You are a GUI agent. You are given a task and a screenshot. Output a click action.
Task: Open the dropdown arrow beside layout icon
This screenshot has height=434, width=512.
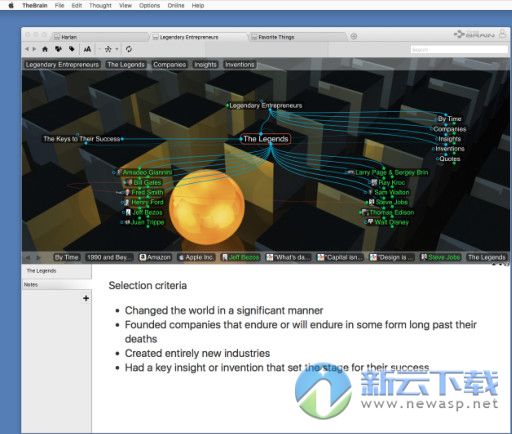tap(117, 49)
